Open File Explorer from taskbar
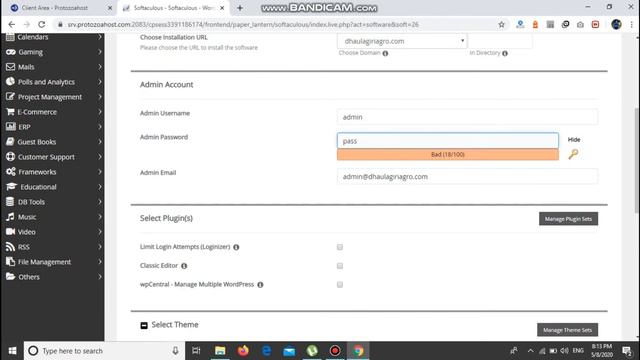 pos(220,351)
